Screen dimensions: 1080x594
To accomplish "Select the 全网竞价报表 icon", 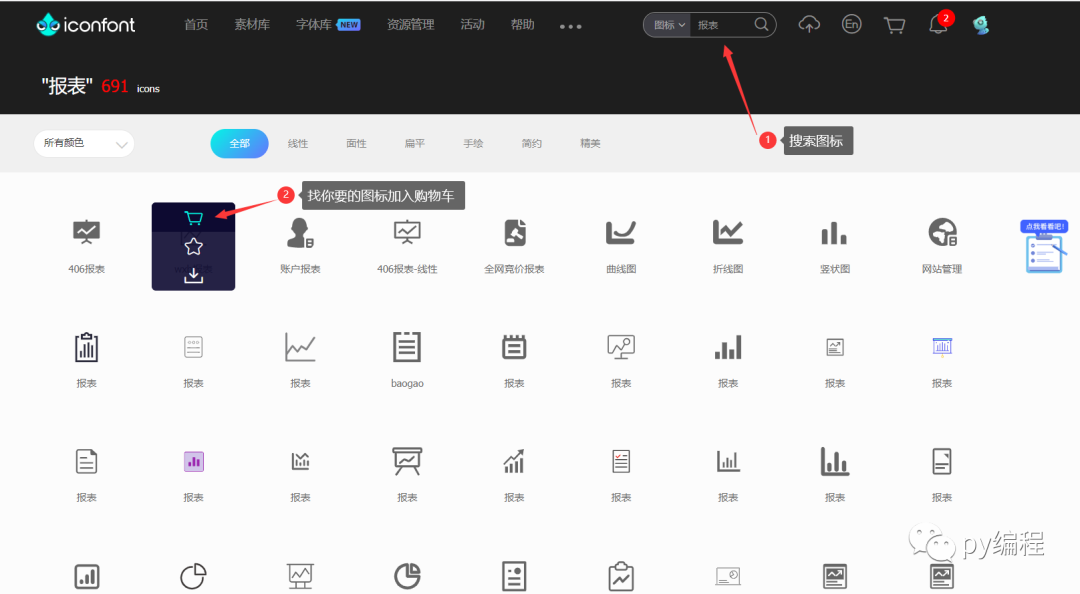I will [x=515, y=232].
